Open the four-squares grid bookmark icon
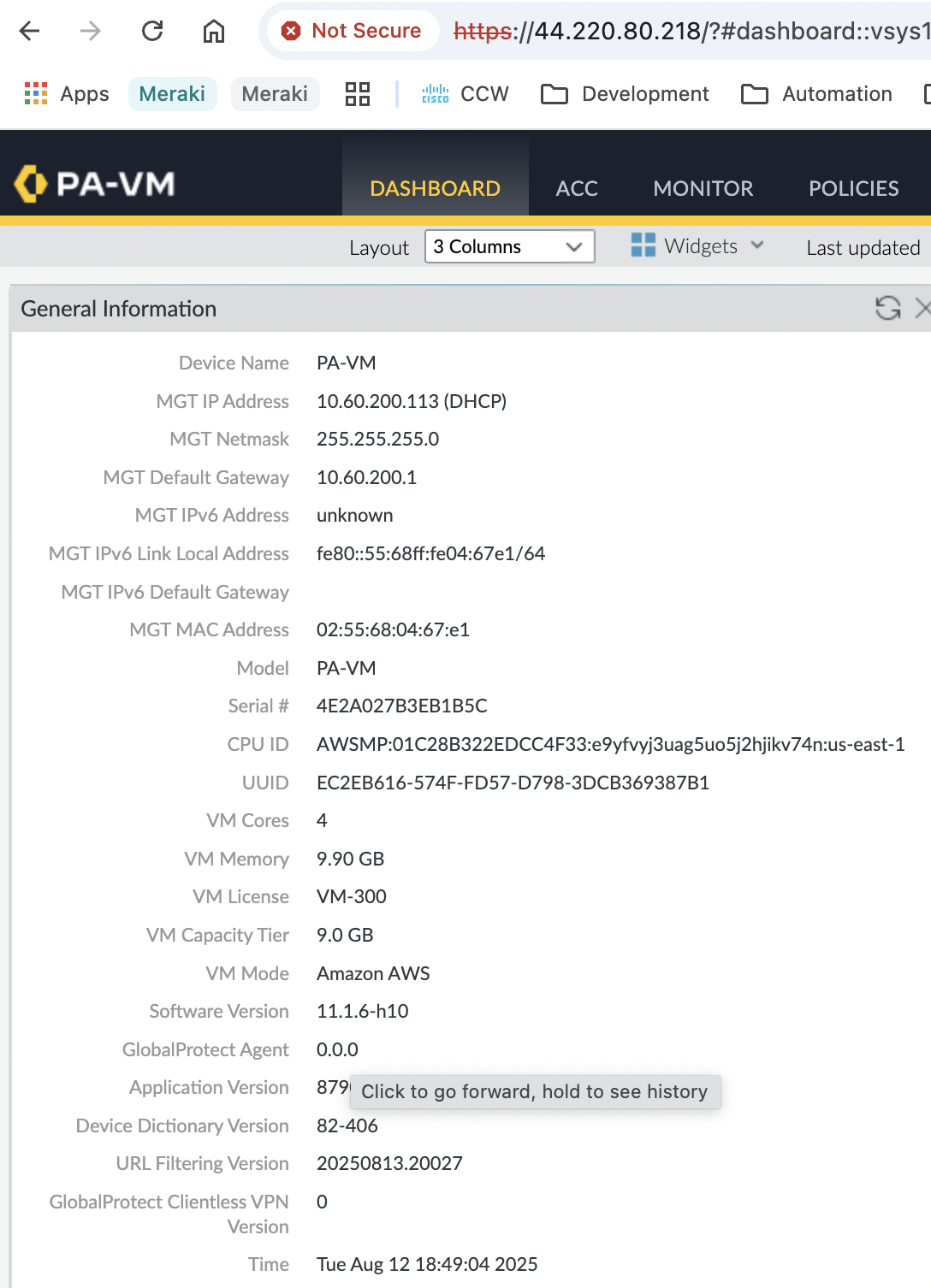 point(358,93)
